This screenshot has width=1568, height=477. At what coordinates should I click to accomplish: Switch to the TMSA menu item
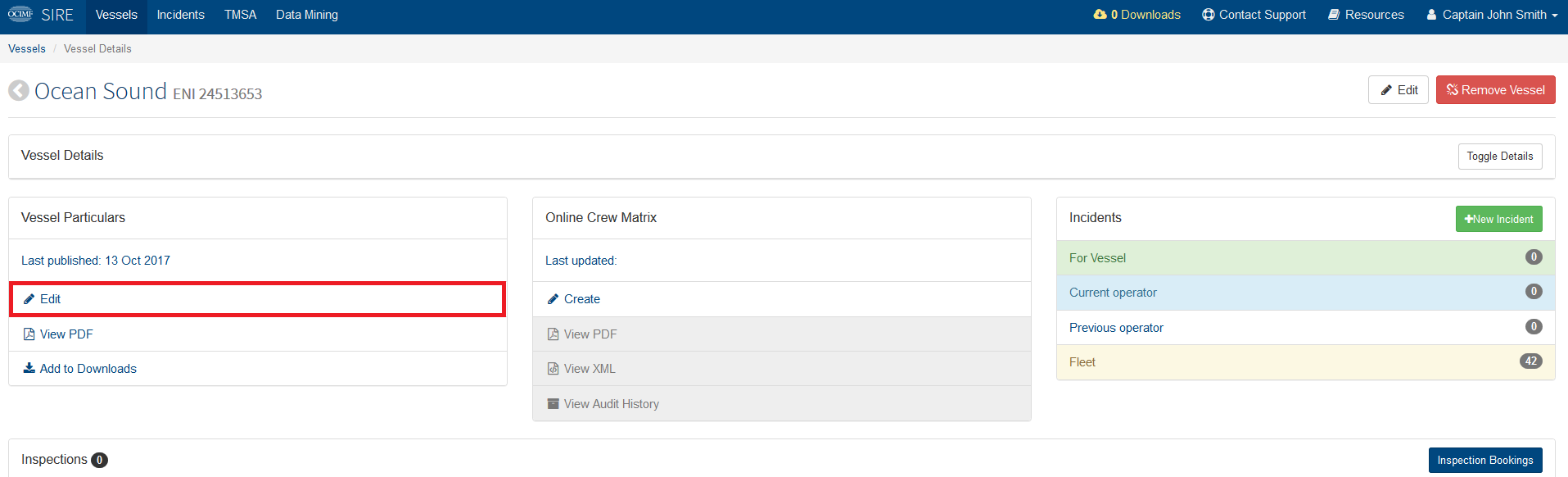241,15
